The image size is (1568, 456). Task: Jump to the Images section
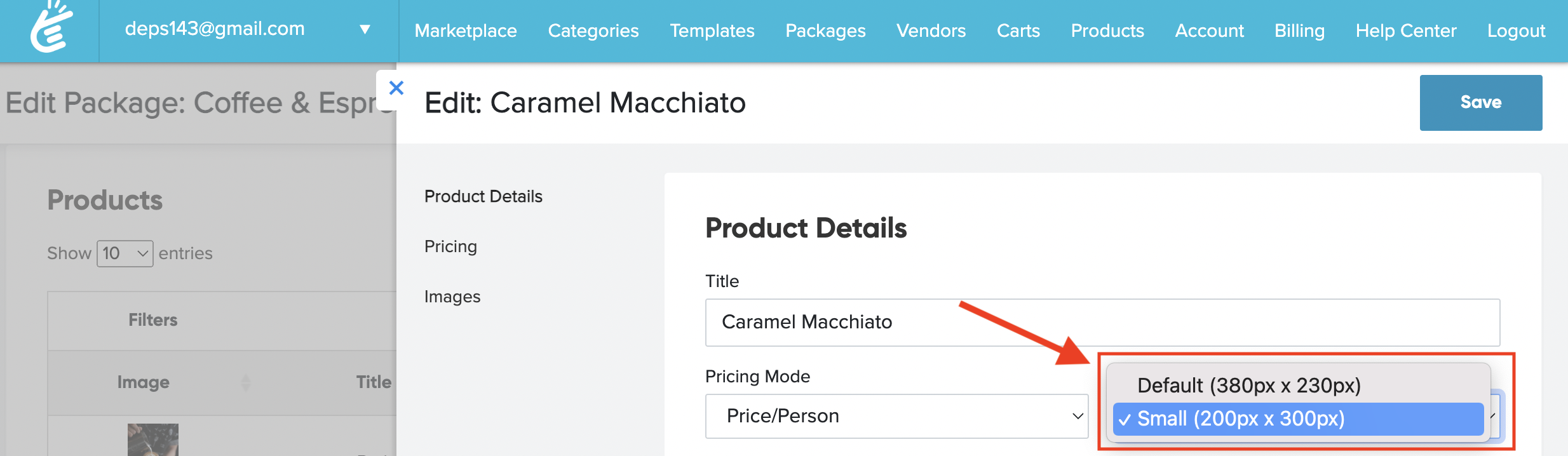[x=452, y=297]
